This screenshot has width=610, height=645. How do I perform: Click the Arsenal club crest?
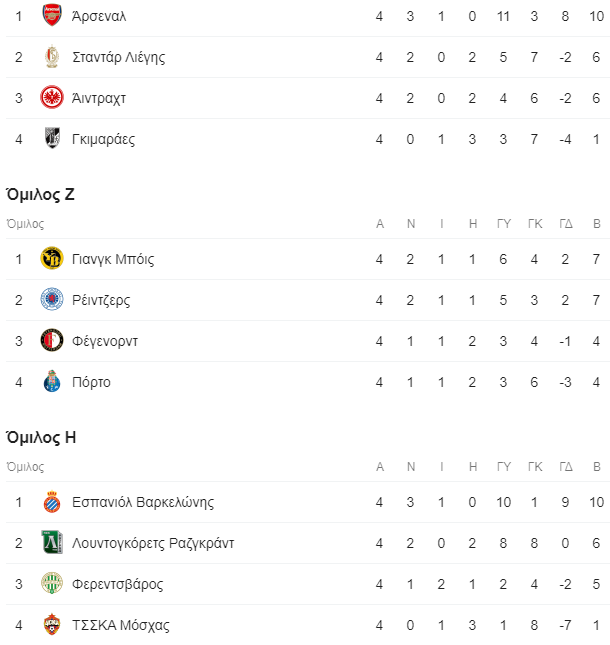52,15
